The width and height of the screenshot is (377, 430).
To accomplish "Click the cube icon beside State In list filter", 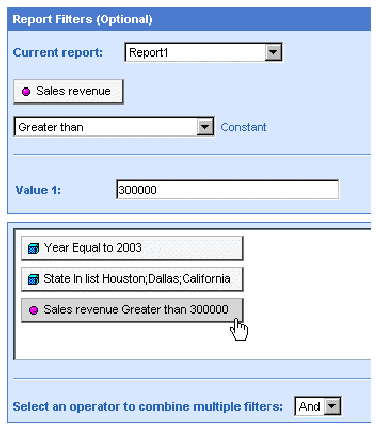I will tap(33, 279).
